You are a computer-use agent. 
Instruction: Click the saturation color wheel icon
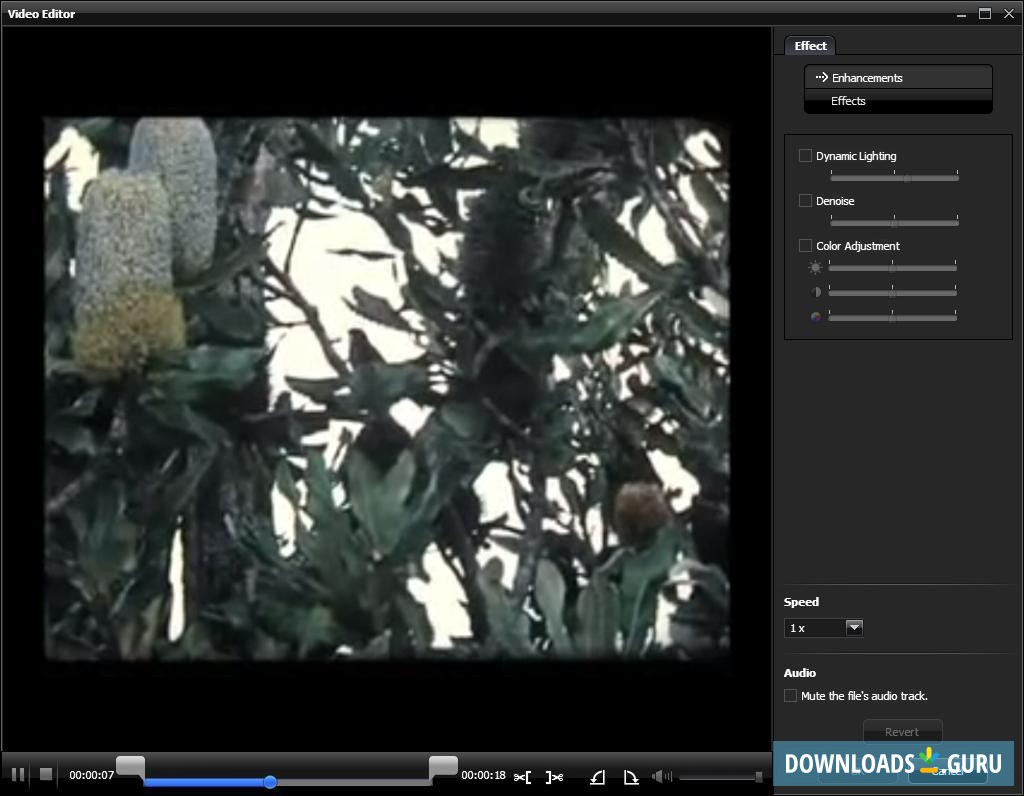816,317
